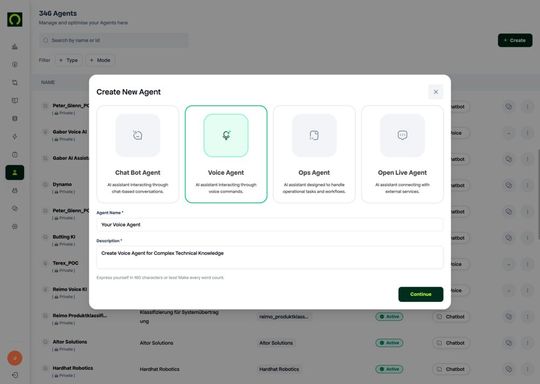This screenshot has width=540, height=384.
Task: Click the Continue button
Action: 420,294
